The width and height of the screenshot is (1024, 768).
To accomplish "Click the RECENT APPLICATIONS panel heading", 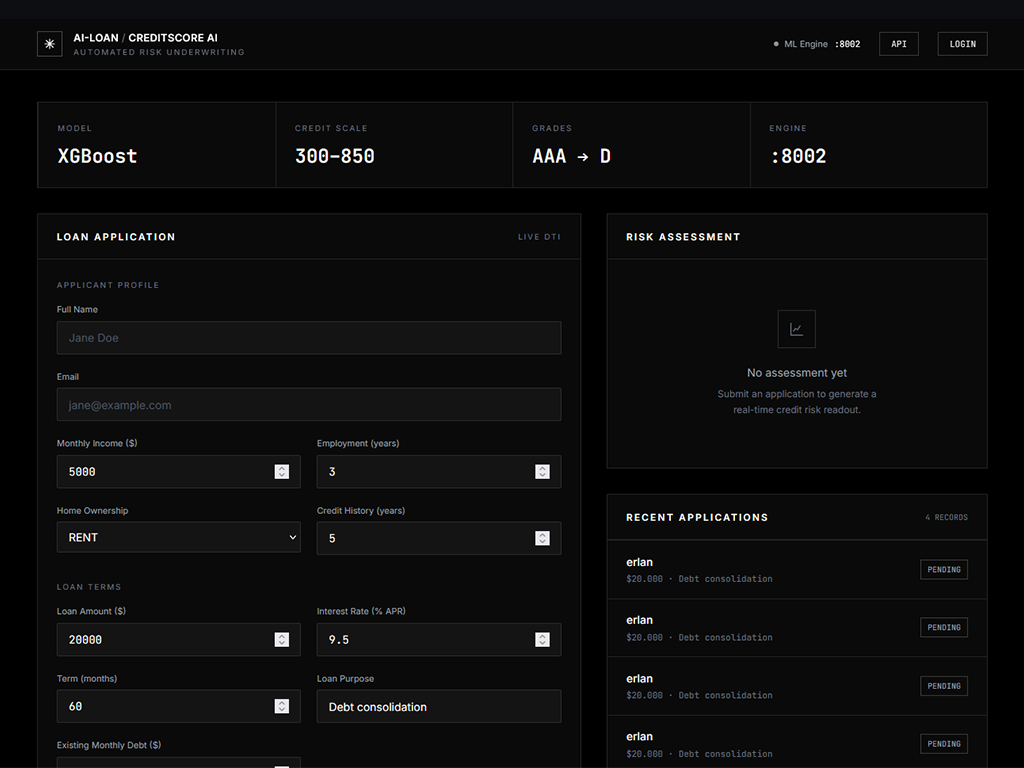I will pyautogui.click(x=697, y=517).
